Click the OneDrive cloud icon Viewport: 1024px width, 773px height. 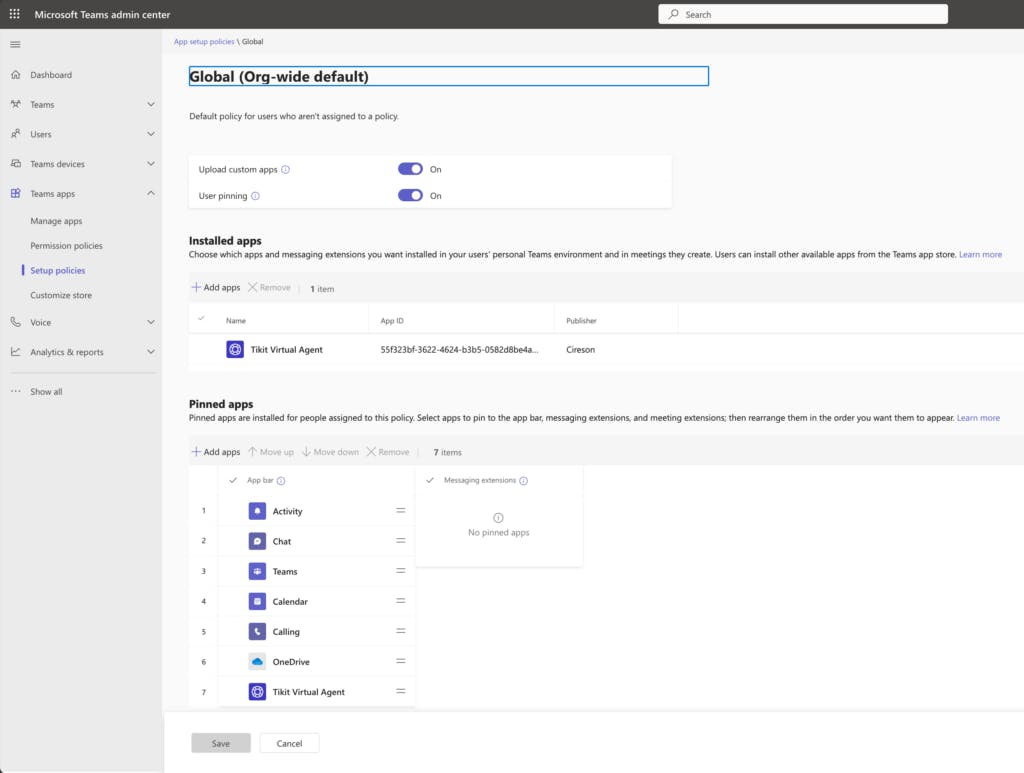click(x=257, y=662)
